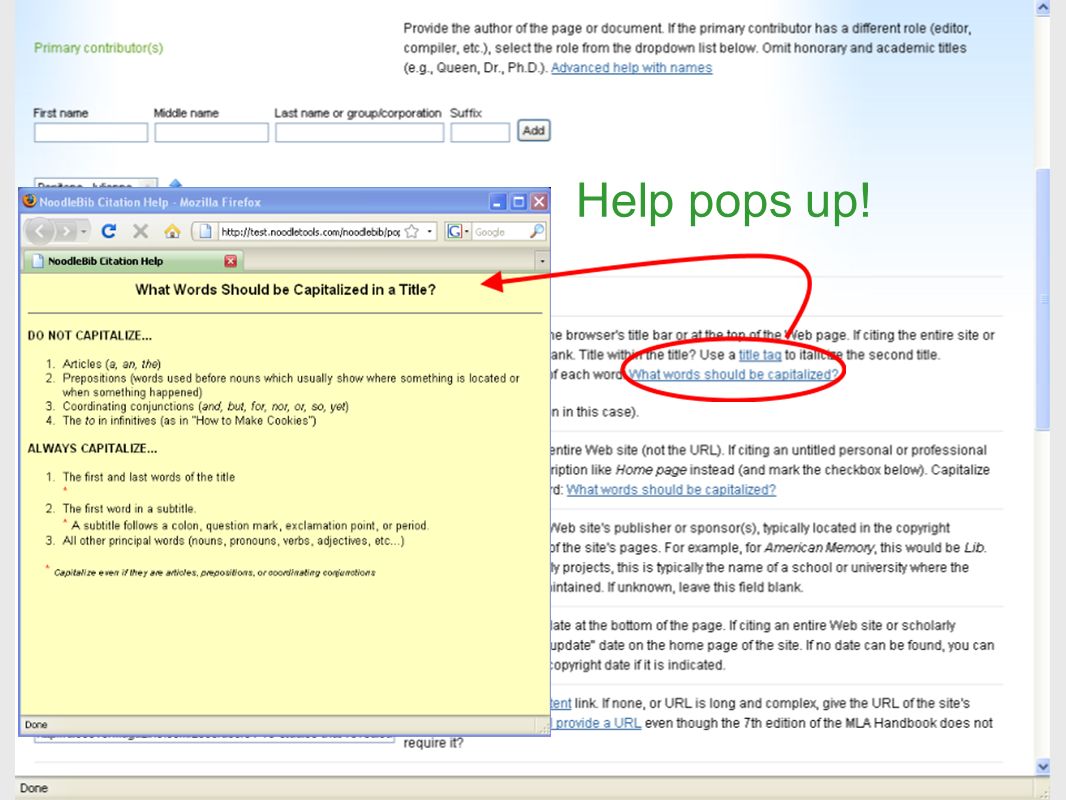Close the NoodleBib Citation Help tab
This screenshot has height=800, width=1066.
tap(230, 261)
